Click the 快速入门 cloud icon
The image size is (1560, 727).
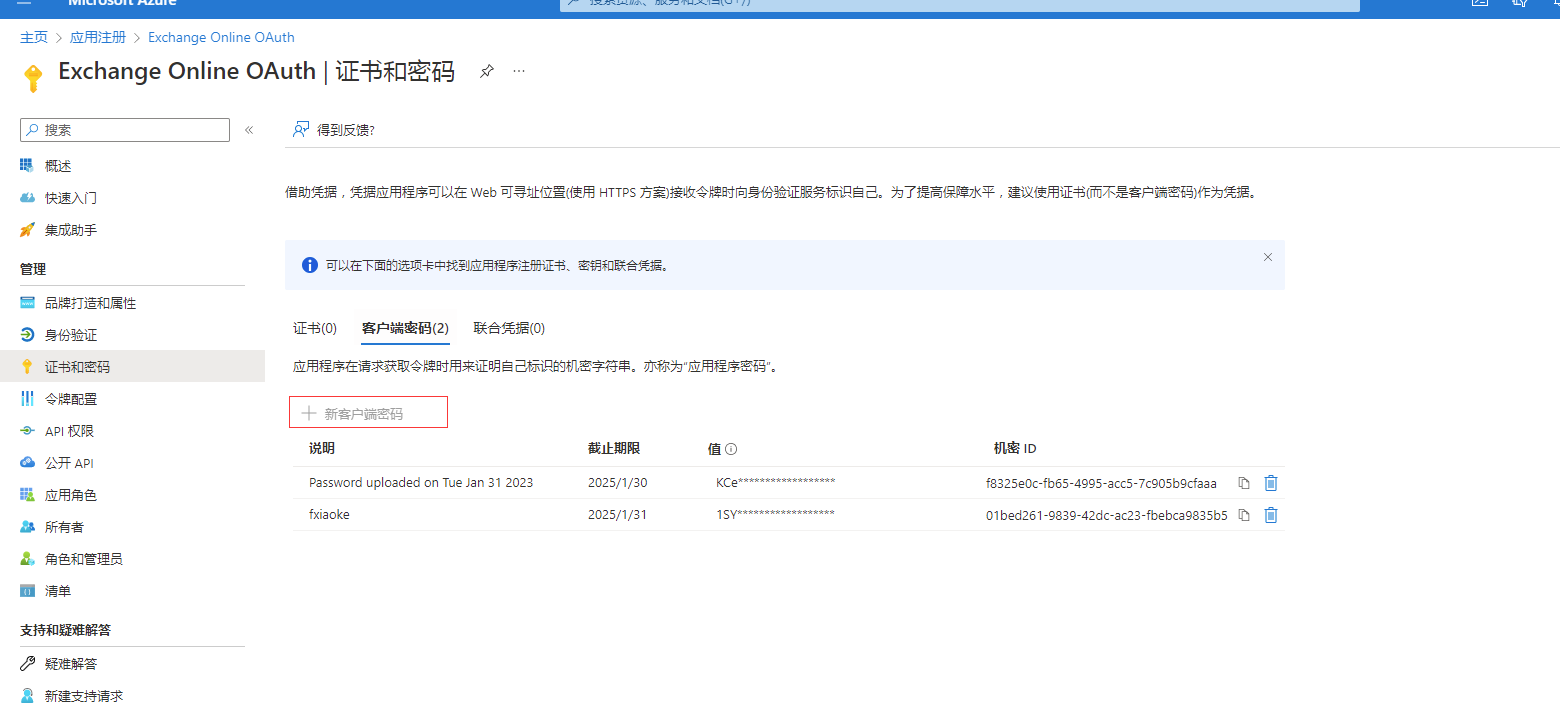27,198
